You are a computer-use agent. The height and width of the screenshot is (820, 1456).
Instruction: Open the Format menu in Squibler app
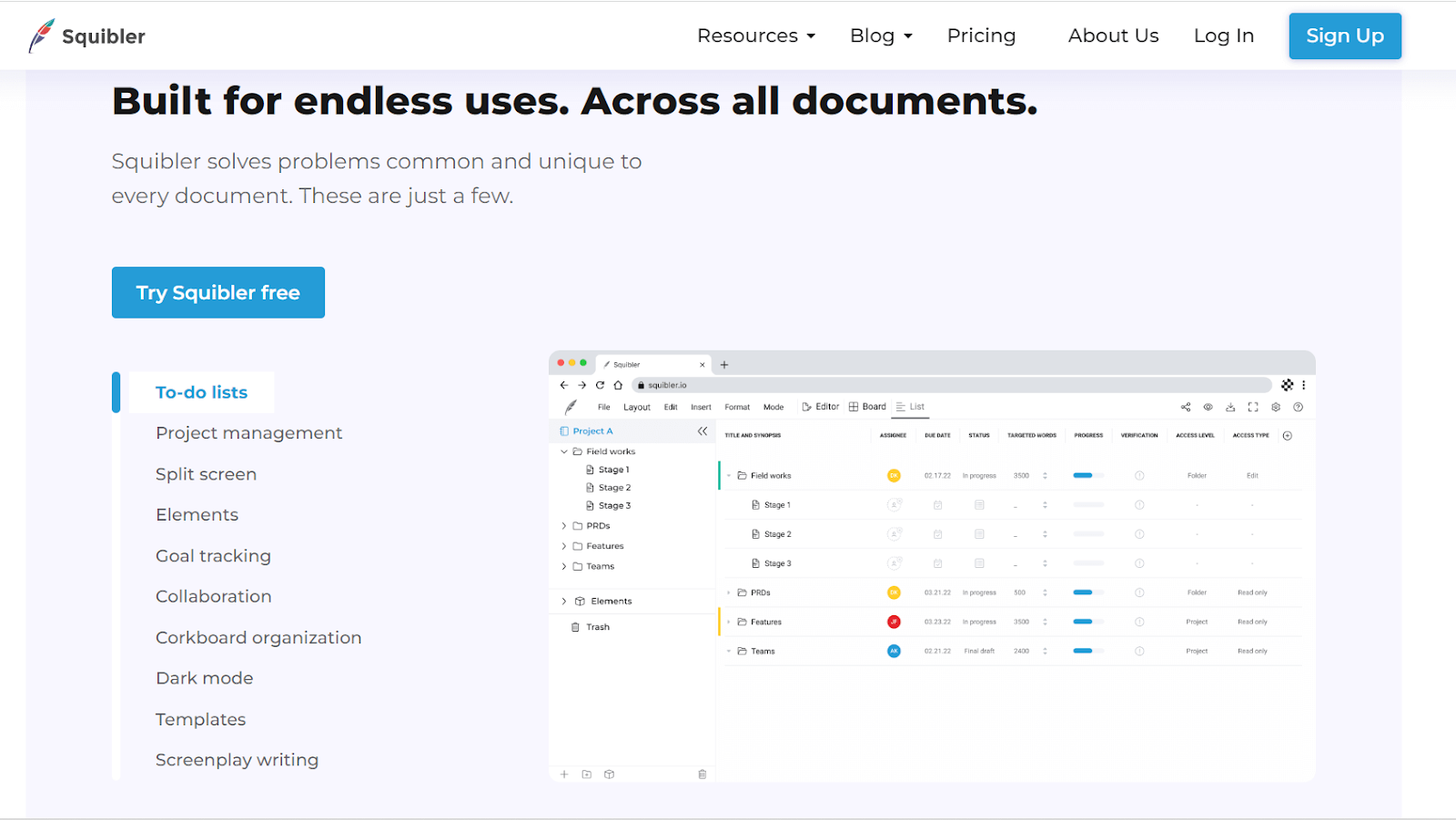(737, 407)
